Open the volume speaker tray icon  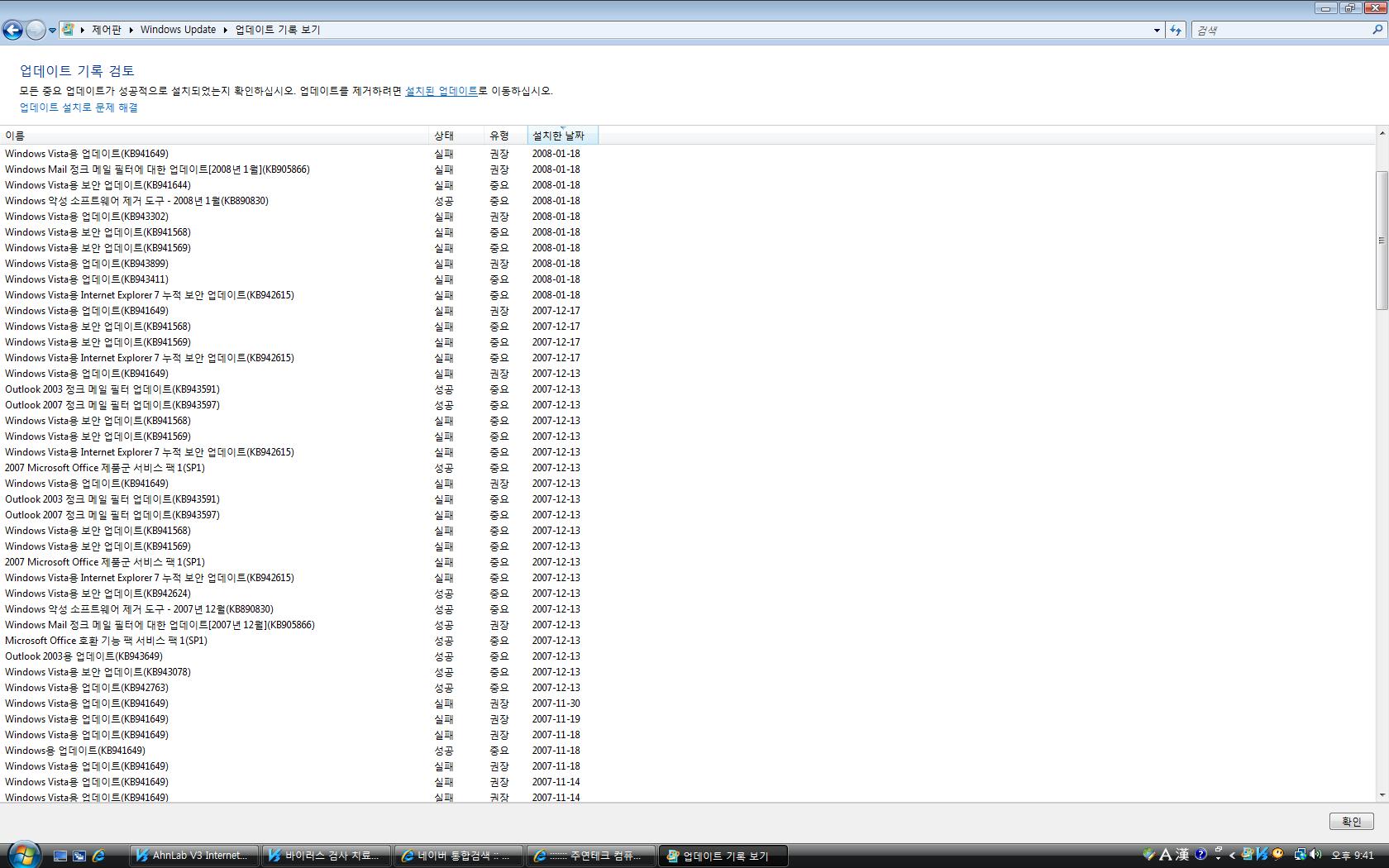pyautogui.click(x=1315, y=855)
